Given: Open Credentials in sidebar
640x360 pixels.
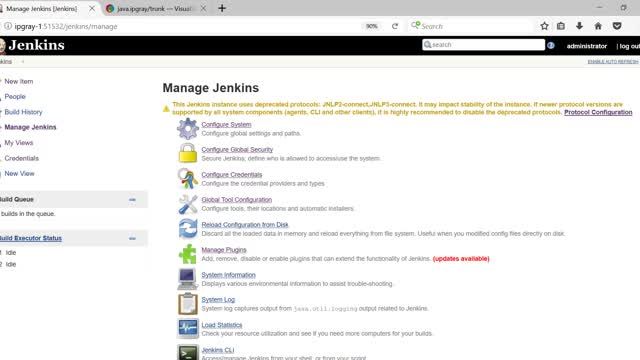Looking at the screenshot, I should pyautogui.click(x=22, y=158).
